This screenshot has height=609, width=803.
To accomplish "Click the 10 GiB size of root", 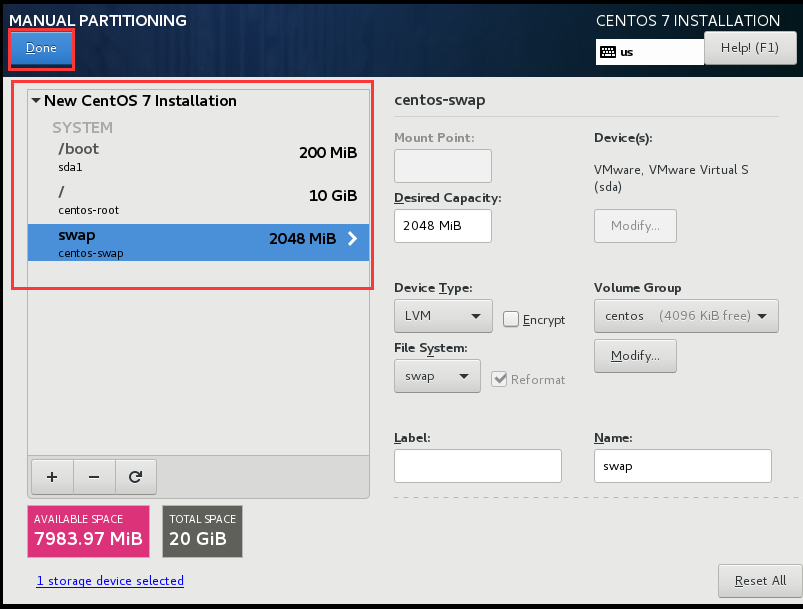I will tap(333, 196).
